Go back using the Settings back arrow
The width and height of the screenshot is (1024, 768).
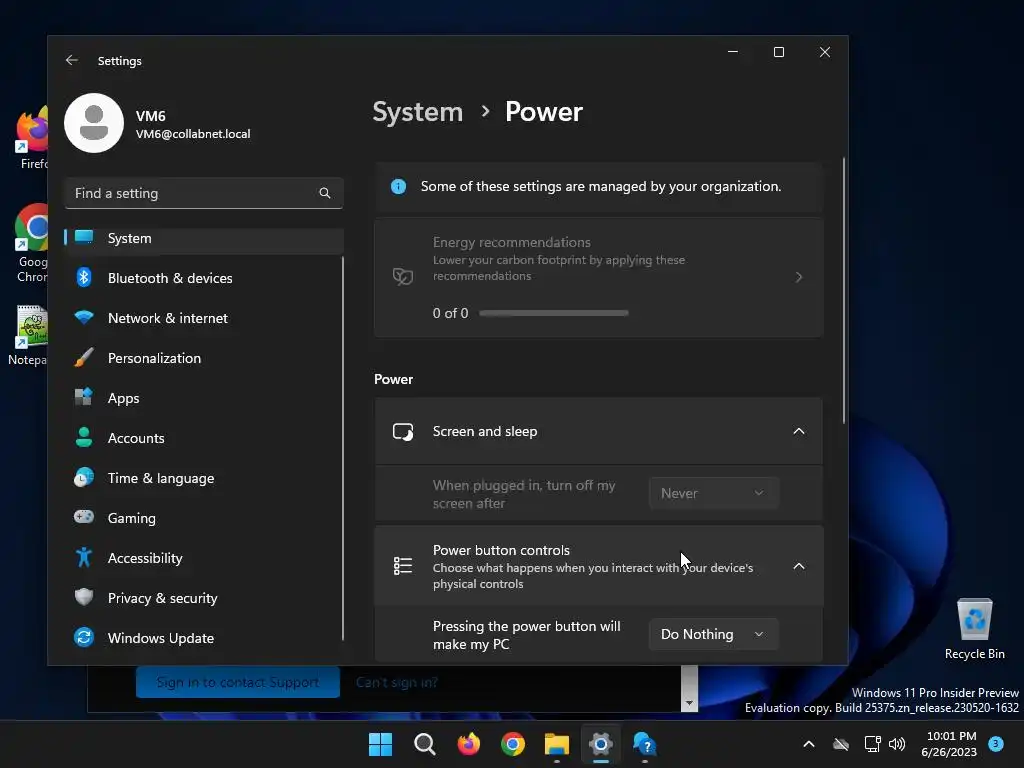point(72,60)
